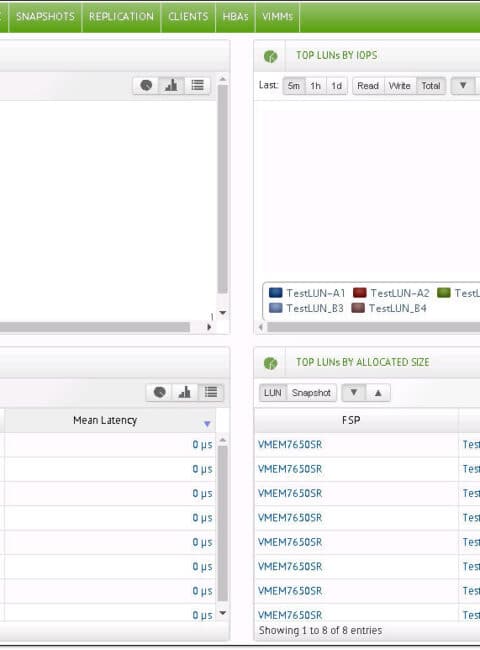Set Last interval to 5m
The image size is (480, 650).
click(293, 86)
